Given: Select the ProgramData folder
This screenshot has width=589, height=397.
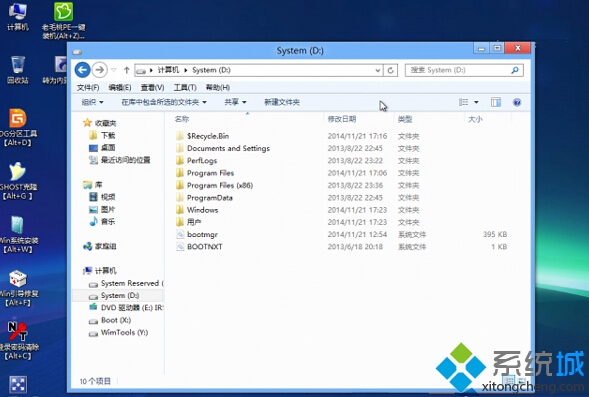Looking at the screenshot, I should (x=210, y=198).
